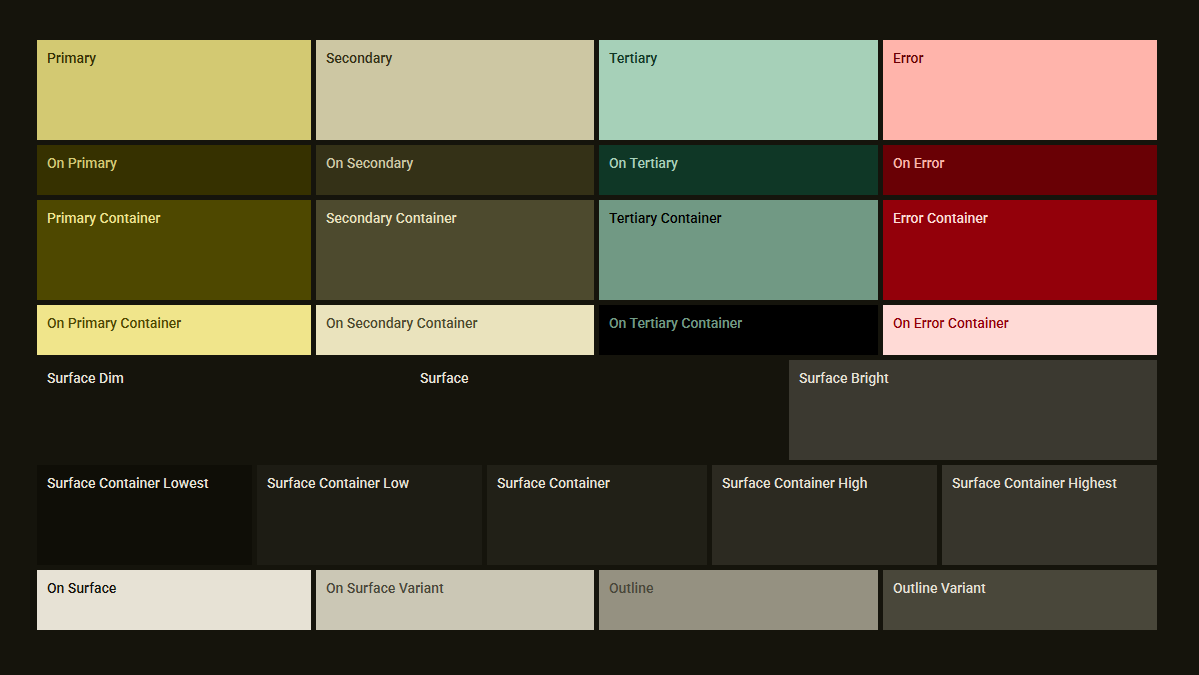Click the Surface Dim swatch

[x=223, y=410]
